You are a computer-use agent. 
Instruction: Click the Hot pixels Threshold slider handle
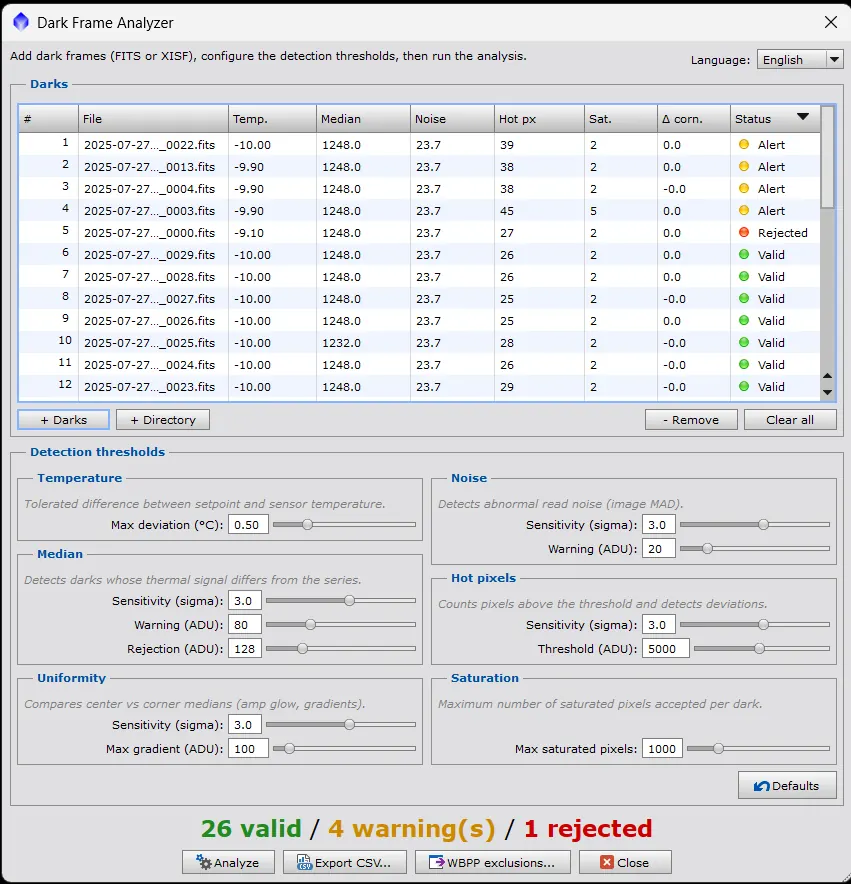[x=760, y=649]
